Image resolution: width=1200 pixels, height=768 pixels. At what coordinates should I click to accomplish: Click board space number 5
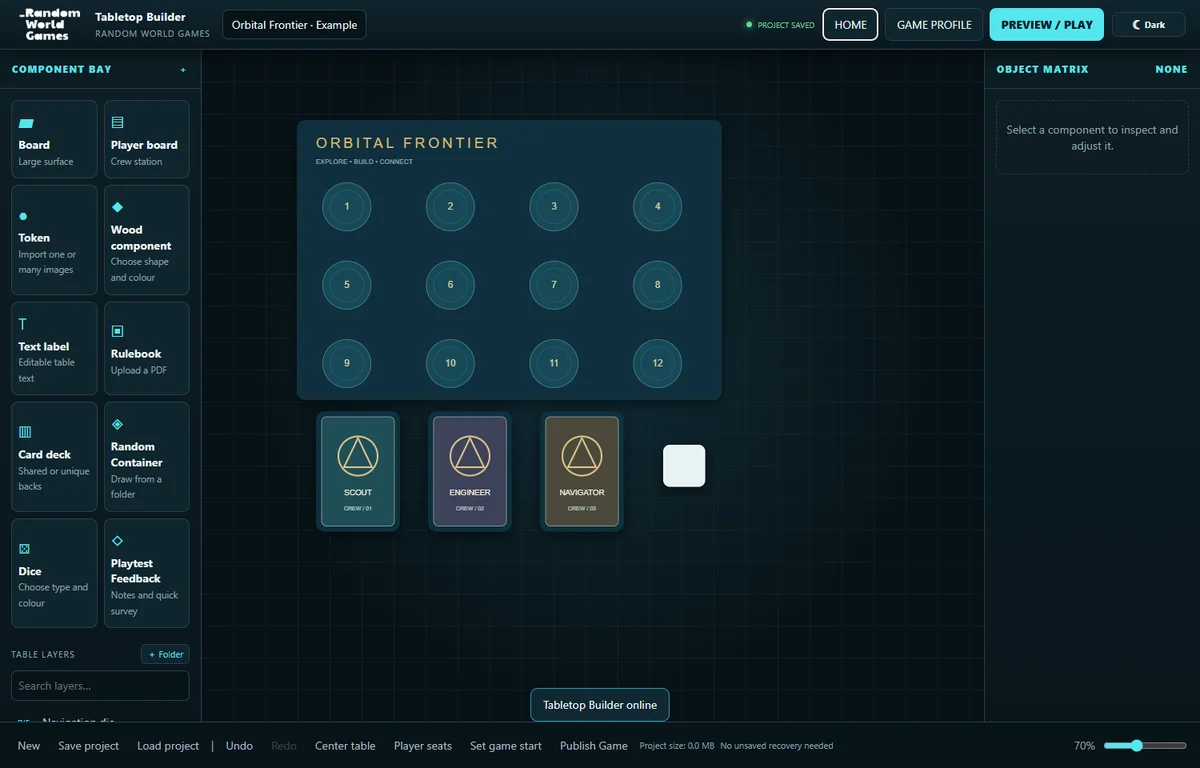[x=347, y=285]
